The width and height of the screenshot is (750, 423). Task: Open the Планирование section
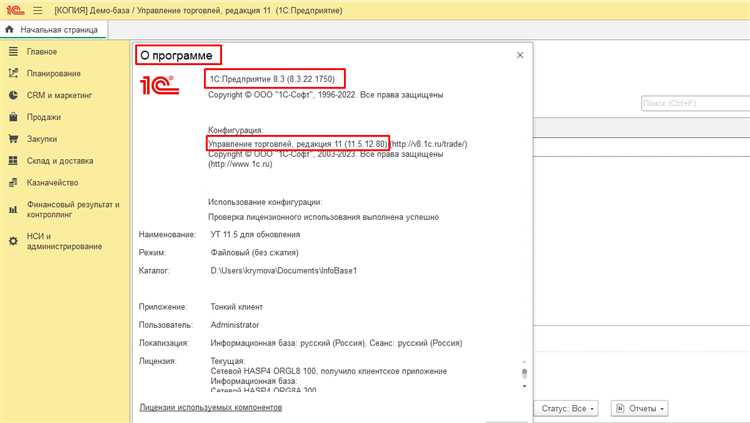coord(54,73)
